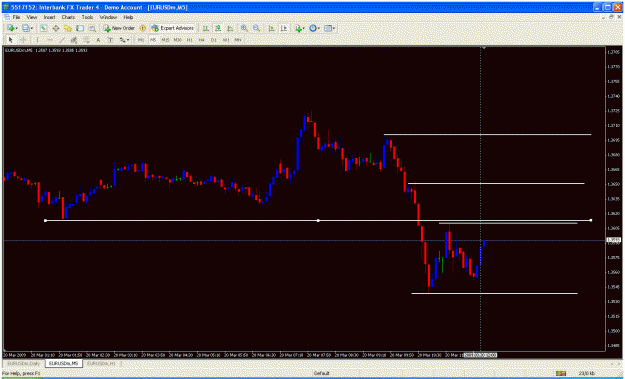The image size is (625, 379).
Task: Click the selected horizontal line's left handle
Action: tap(45, 220)
